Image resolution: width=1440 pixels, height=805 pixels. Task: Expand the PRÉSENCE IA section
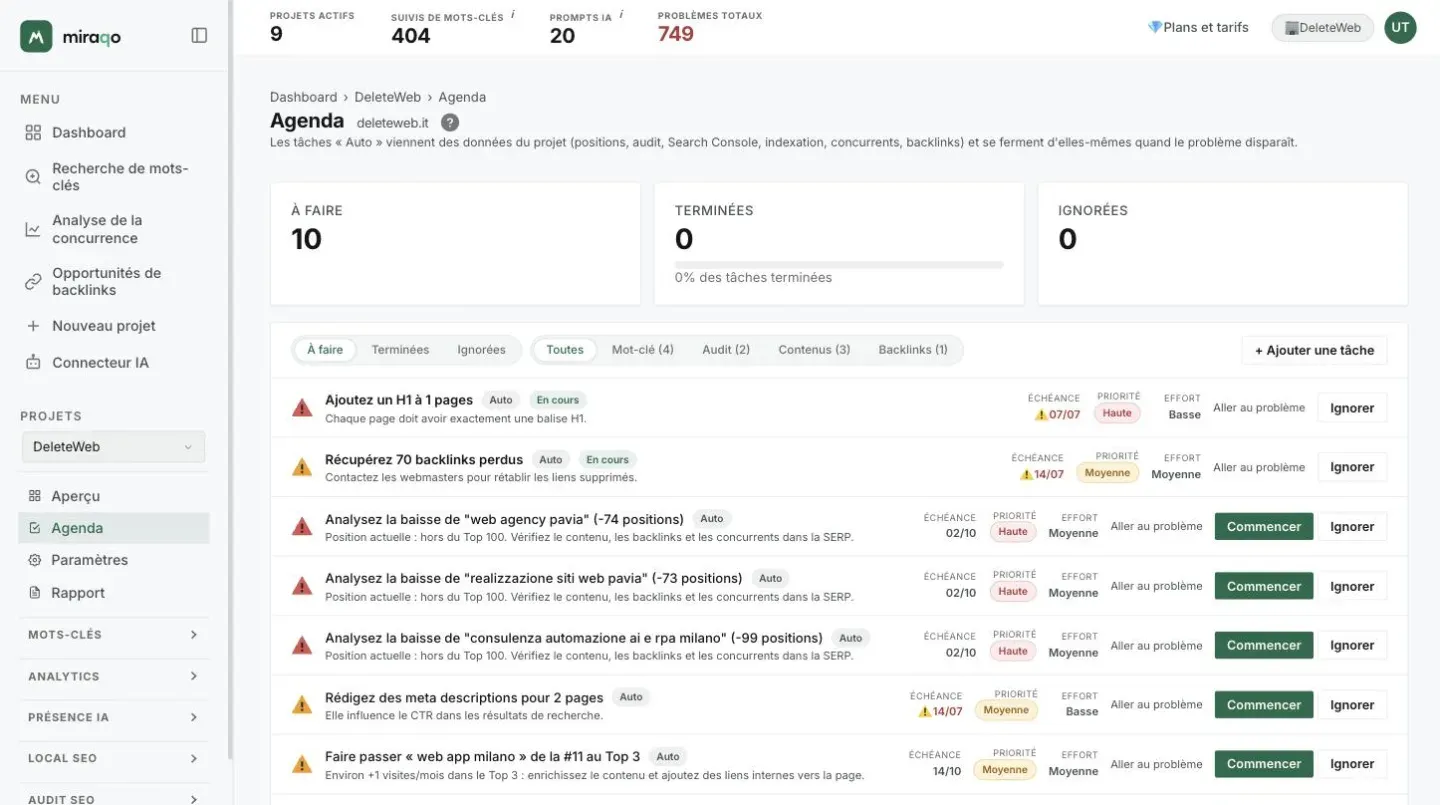coord(113,717)
